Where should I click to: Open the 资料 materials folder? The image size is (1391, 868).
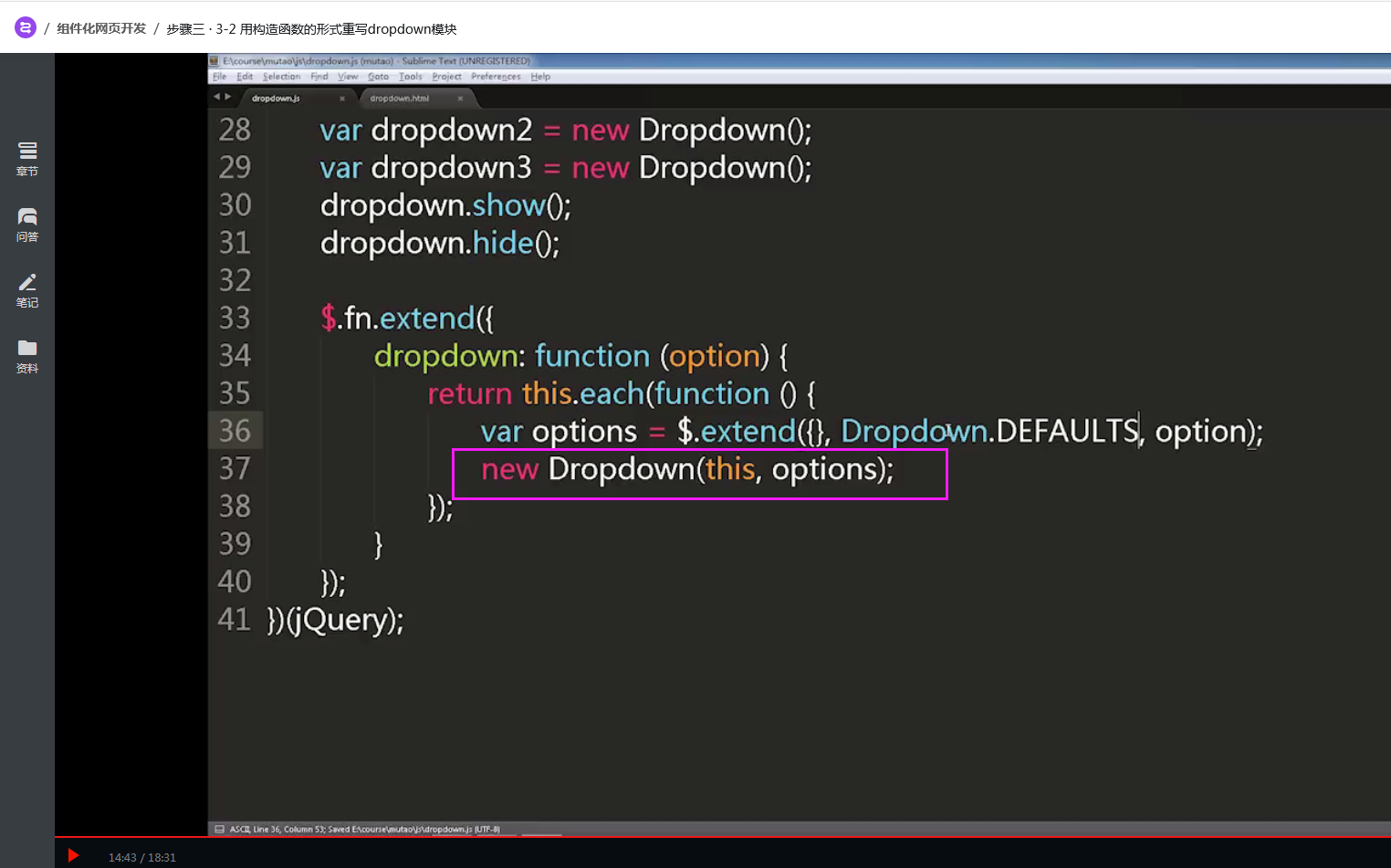tap(27, 356)
